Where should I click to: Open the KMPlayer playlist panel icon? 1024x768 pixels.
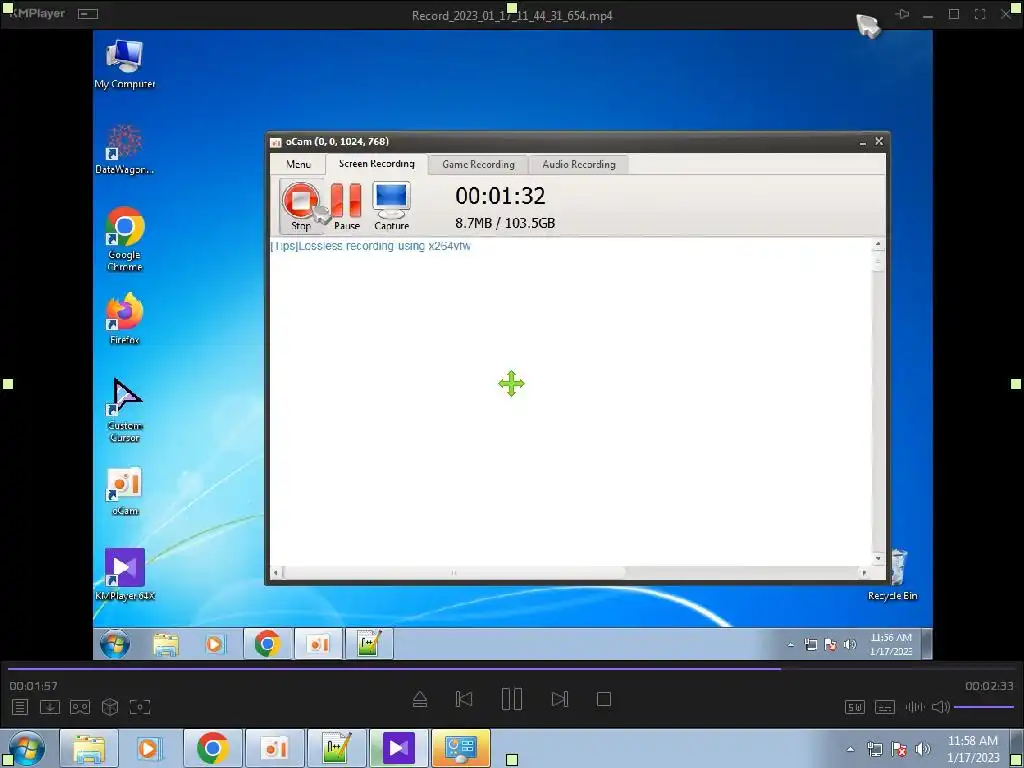20,707
